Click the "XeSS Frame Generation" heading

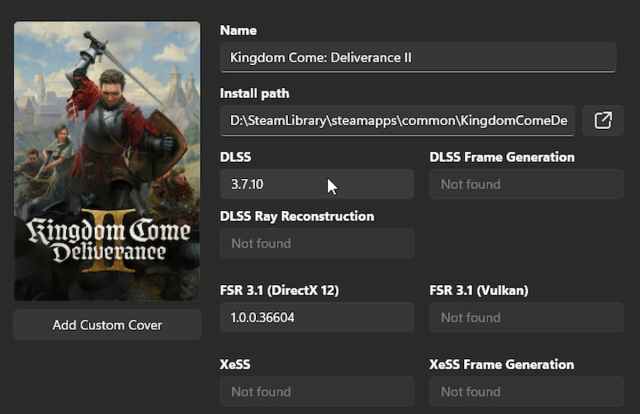coord(501,364)
